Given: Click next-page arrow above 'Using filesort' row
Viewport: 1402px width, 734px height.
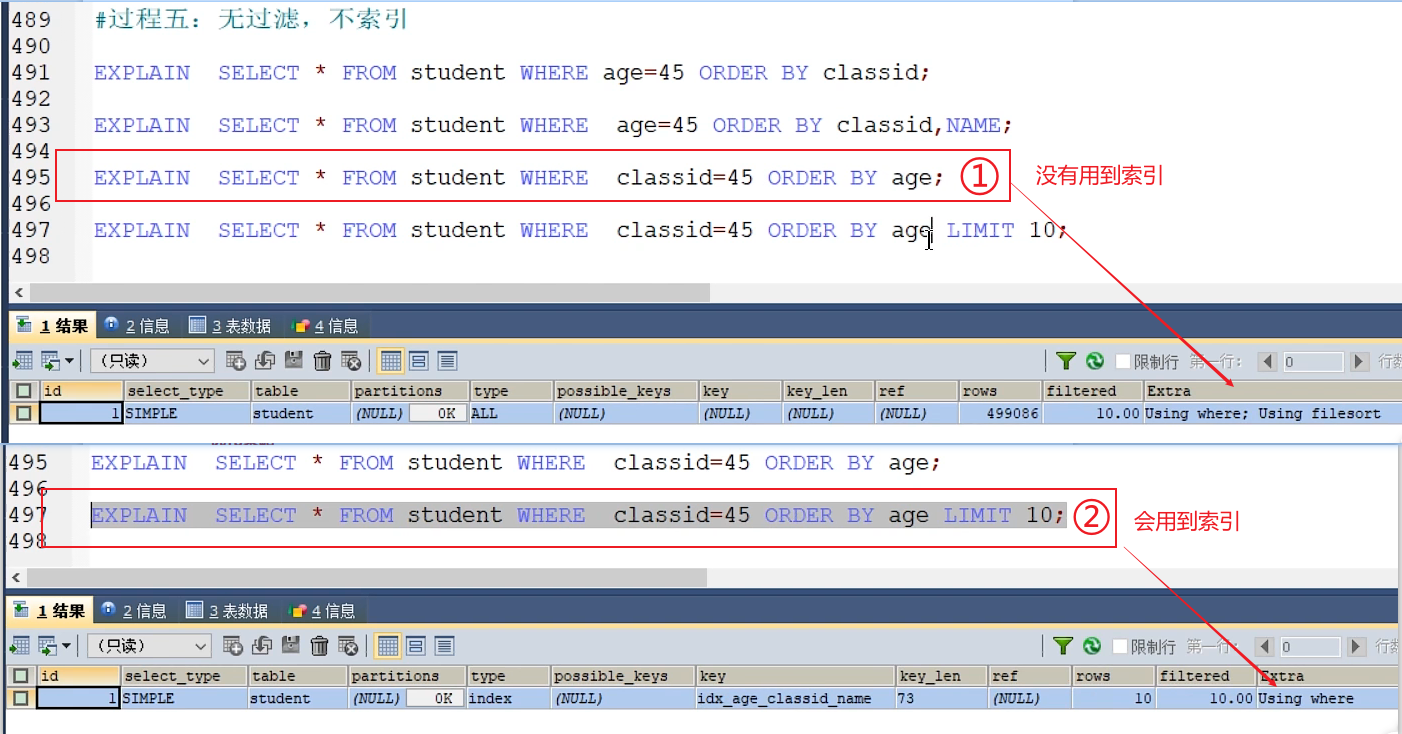Looking at the screenshot, I should coord(1359,362).
